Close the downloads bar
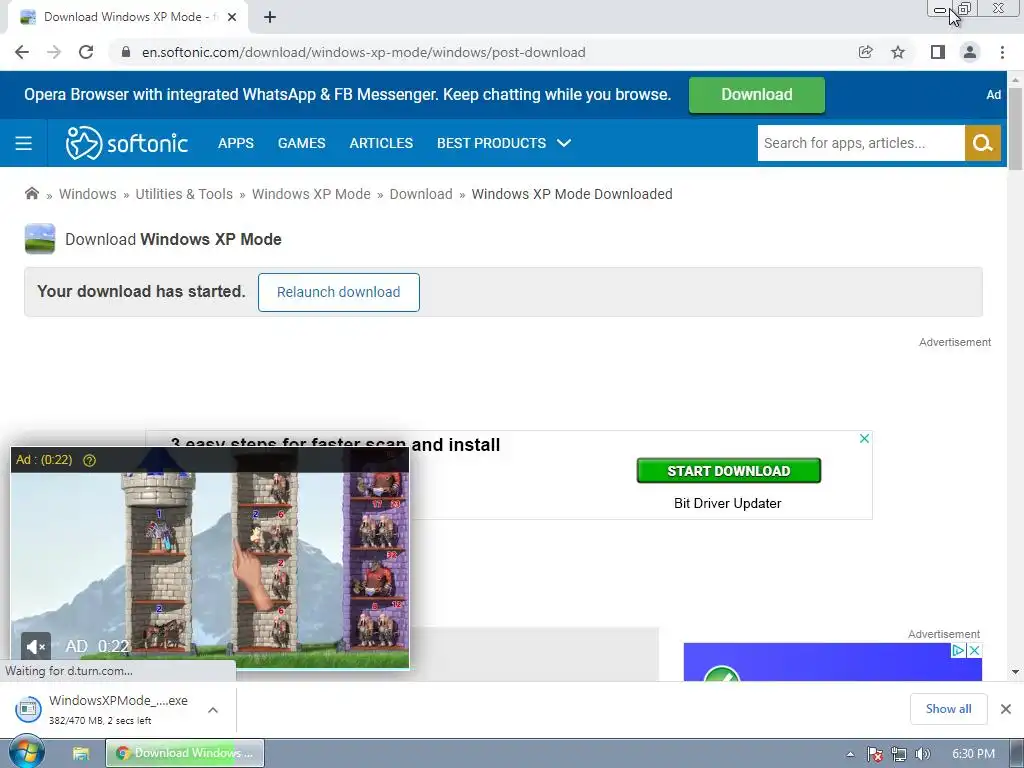The image size is (1024, 768). (x=1006, y=709)
